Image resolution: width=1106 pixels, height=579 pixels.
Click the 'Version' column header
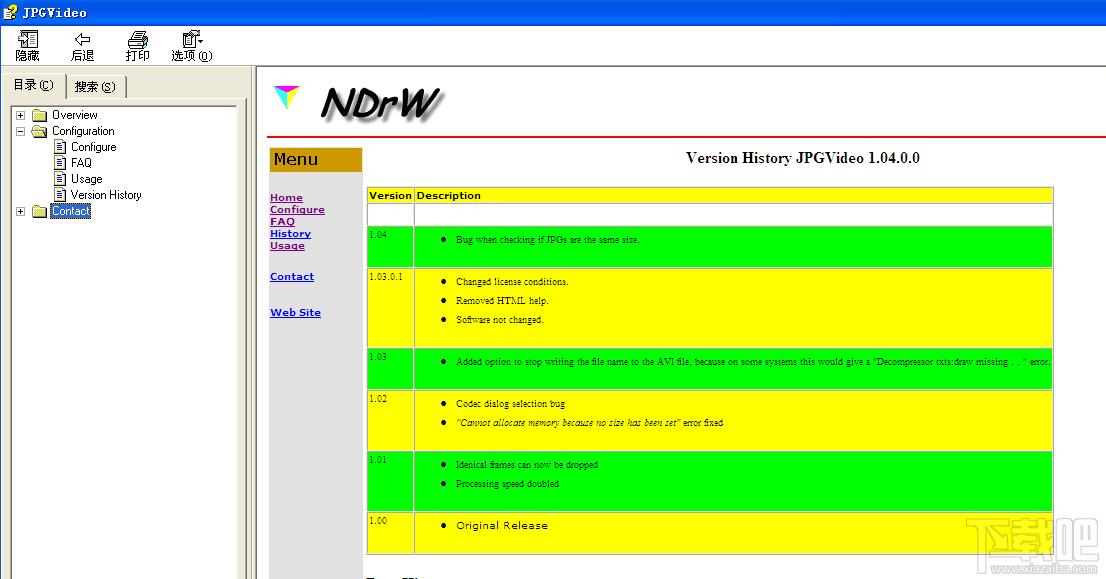click(x=390, y=195)
